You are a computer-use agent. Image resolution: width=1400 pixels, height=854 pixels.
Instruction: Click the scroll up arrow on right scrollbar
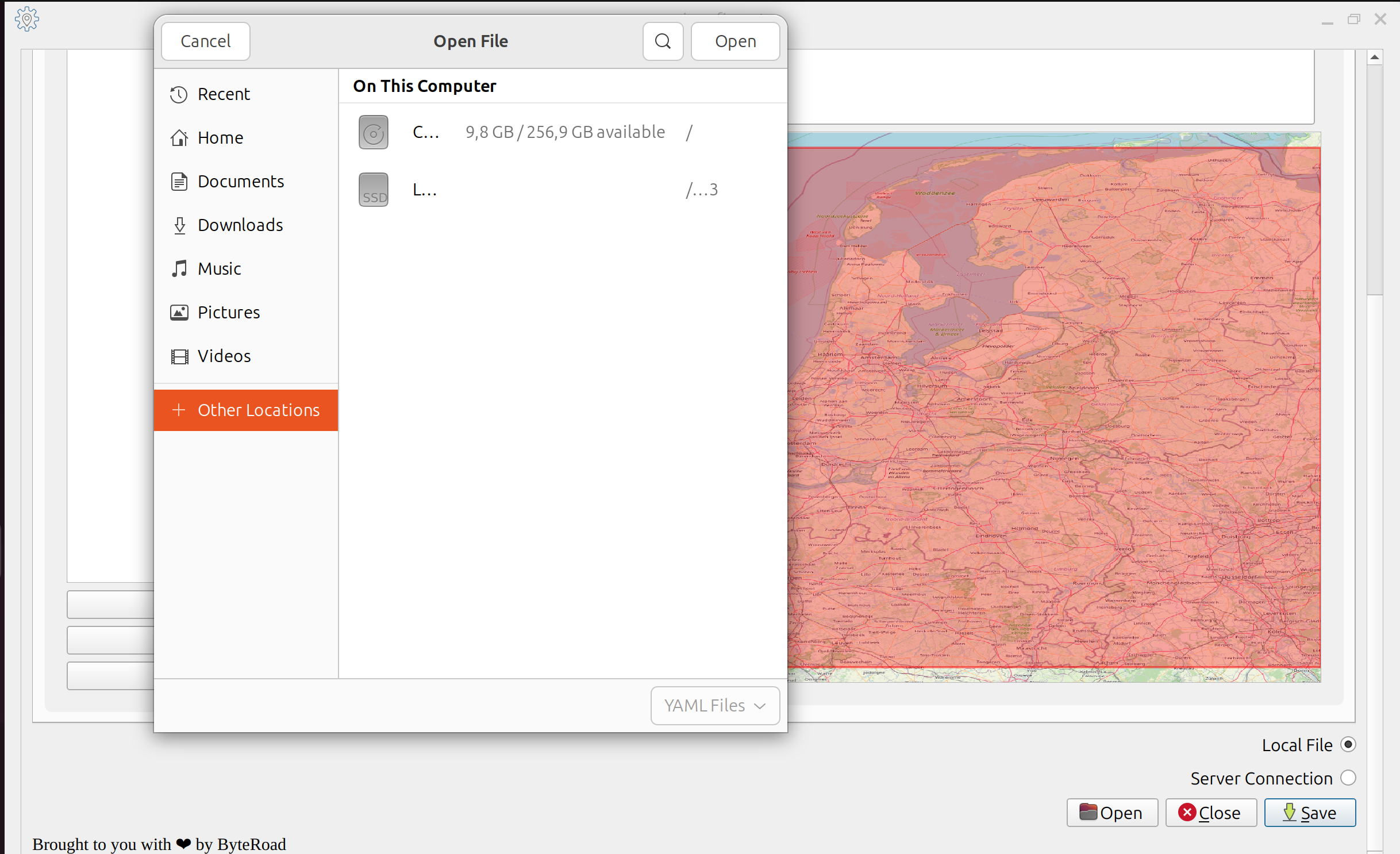coord(1375,57)
